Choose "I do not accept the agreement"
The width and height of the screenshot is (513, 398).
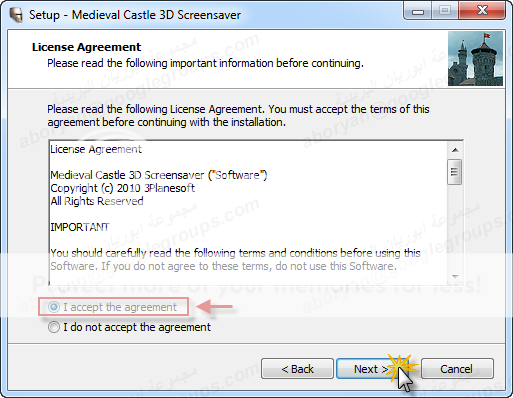(54, 327)
